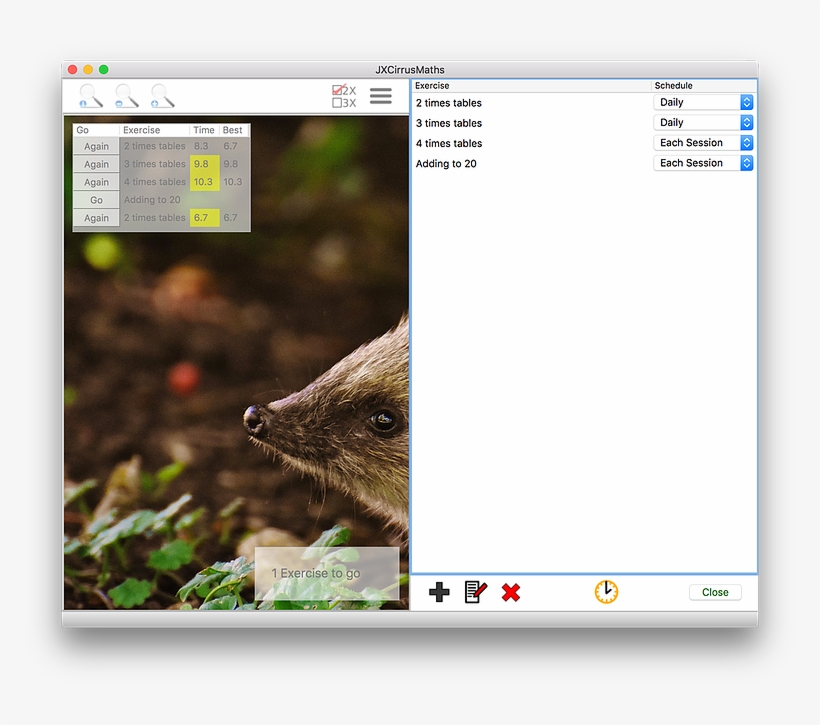The width and height of the screenshot is (820, 725).
Task: Uncheck the 2X checkbox
Action: click(x=338, y=90)
